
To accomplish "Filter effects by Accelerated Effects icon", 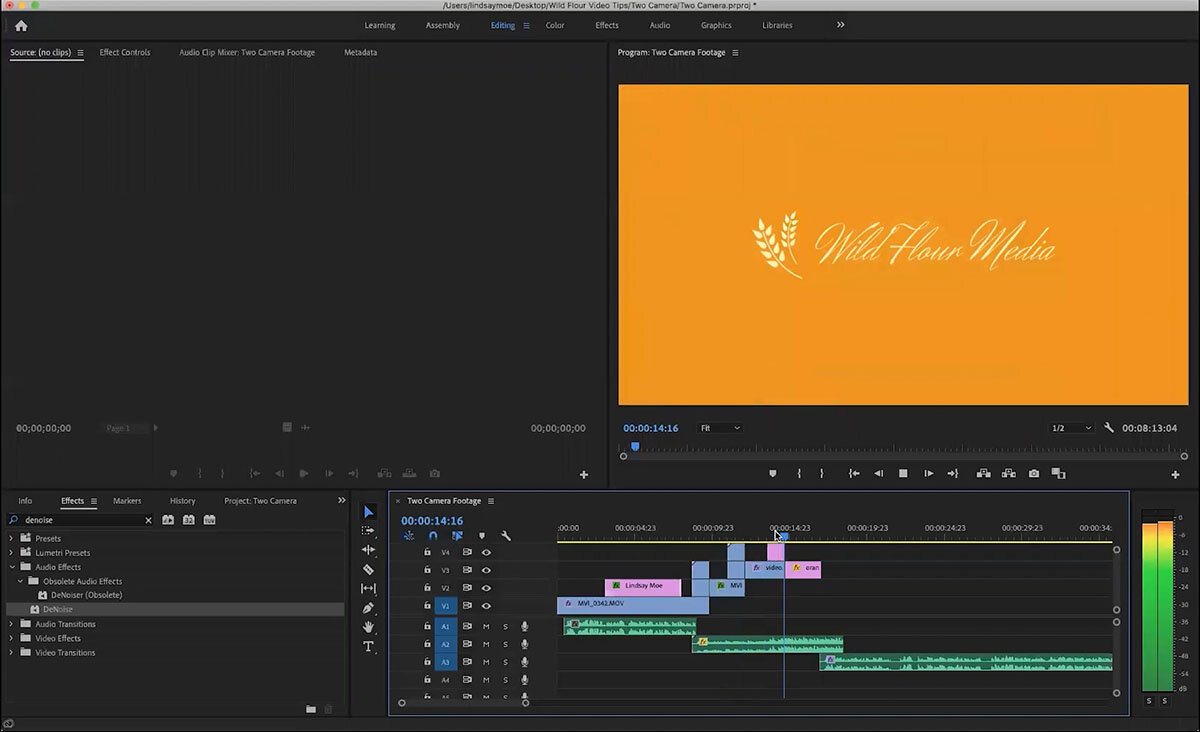I will click(x=168, y=520).
